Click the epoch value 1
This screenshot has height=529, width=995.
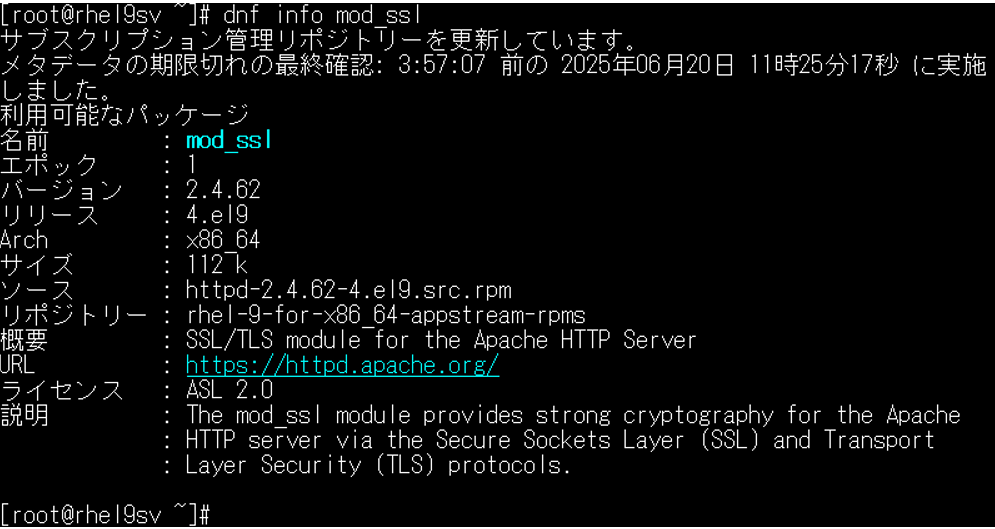tap(192, 166)
